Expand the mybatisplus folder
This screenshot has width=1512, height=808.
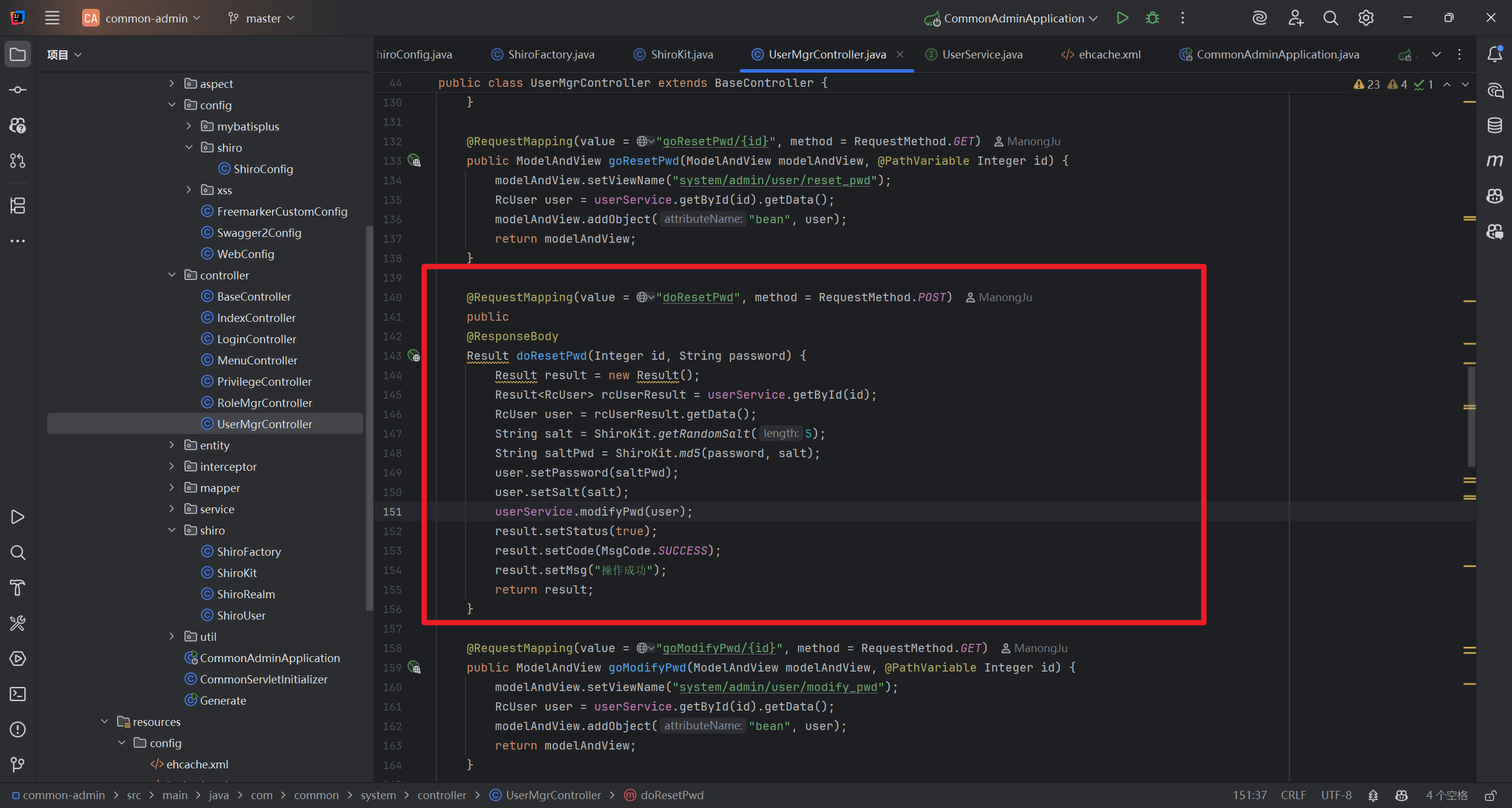[x=188, y=126]
